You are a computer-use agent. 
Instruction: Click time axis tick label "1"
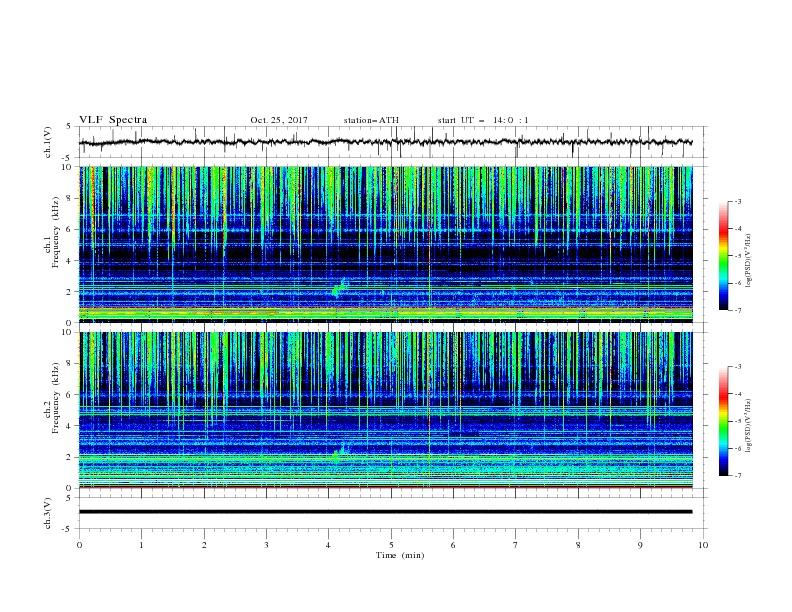(x=141, y=545)
